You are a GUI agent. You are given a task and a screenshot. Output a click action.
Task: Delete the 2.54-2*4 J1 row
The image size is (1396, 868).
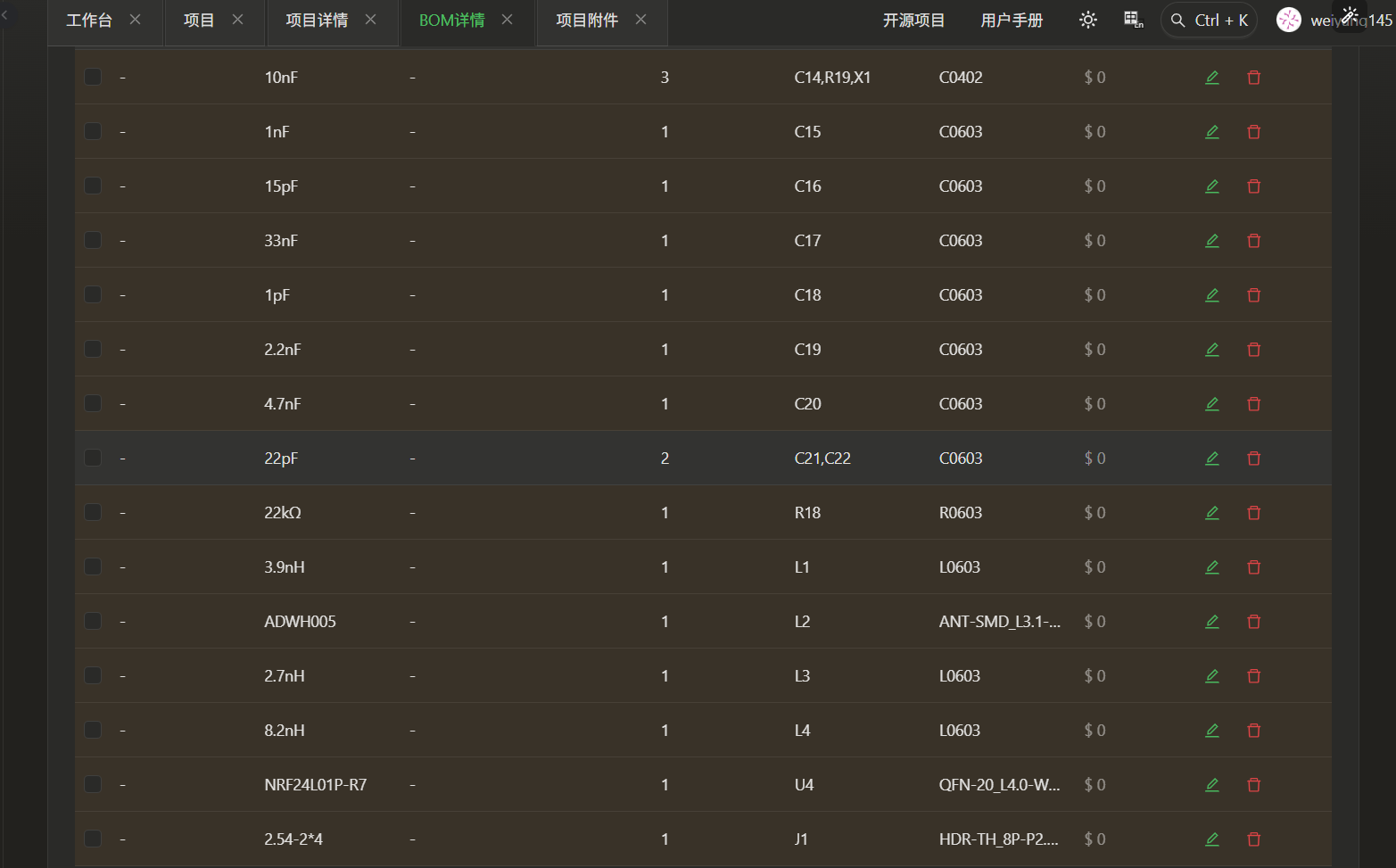[x=1253, y=839]
